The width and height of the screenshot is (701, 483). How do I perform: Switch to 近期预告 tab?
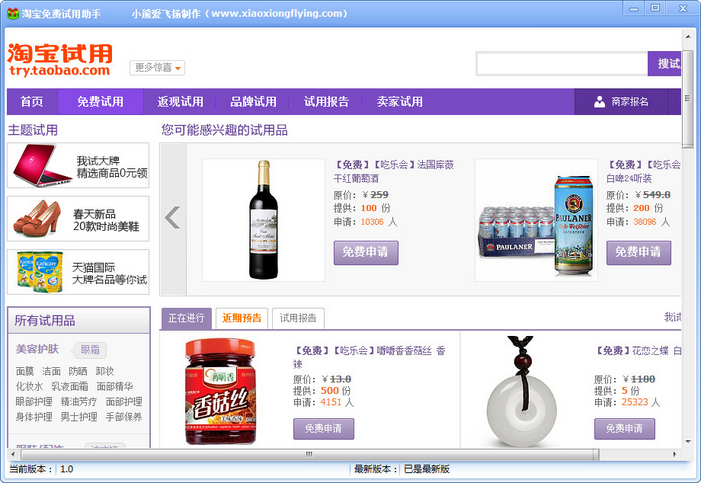241,318
